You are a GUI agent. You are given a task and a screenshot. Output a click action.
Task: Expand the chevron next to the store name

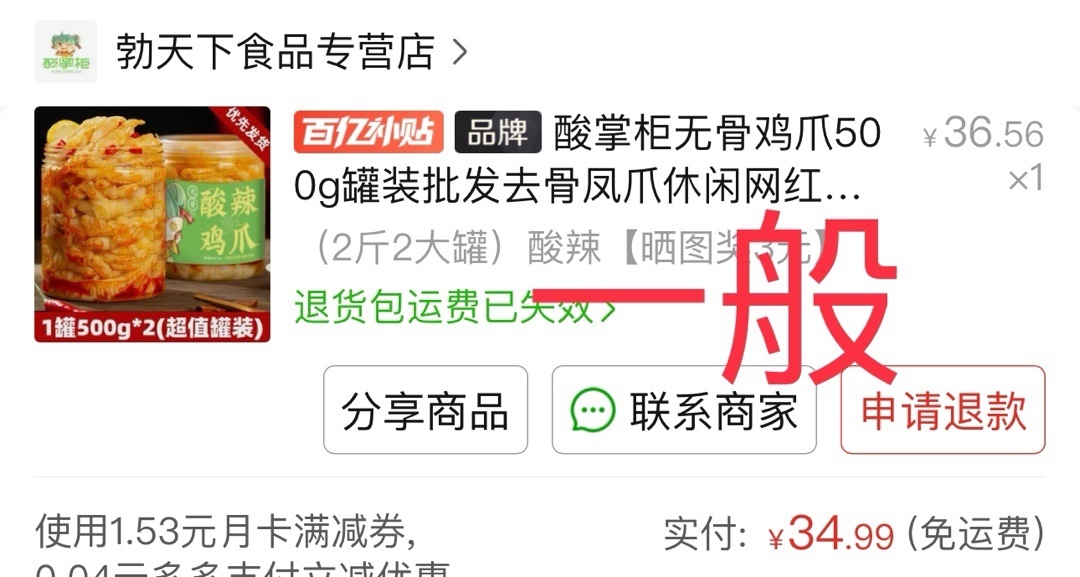pyautogui.click(x=459, y=52)
